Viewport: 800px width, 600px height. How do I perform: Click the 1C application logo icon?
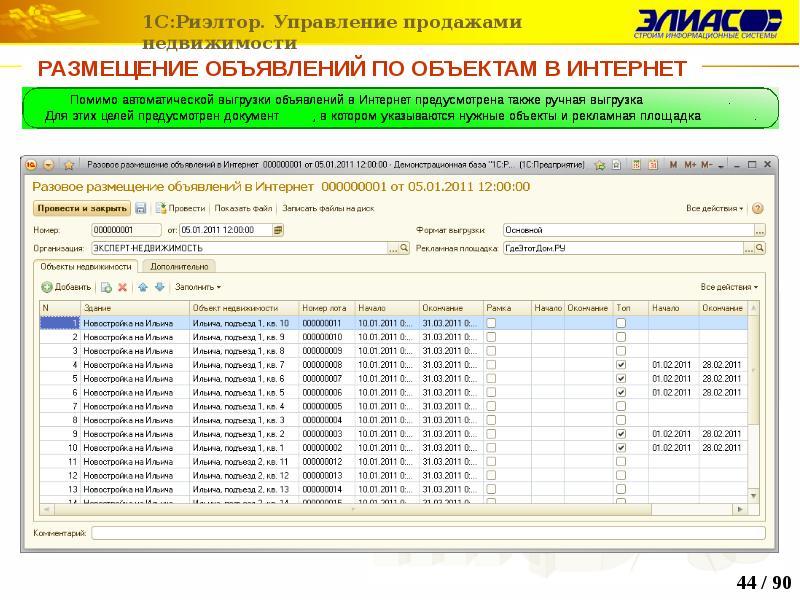click(32, 165)
